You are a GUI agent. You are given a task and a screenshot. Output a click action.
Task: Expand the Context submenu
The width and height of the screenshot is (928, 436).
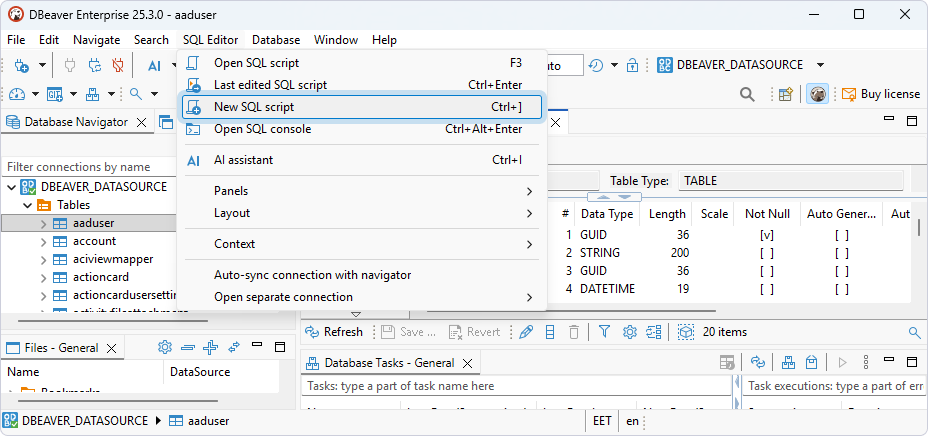(362, 244)
